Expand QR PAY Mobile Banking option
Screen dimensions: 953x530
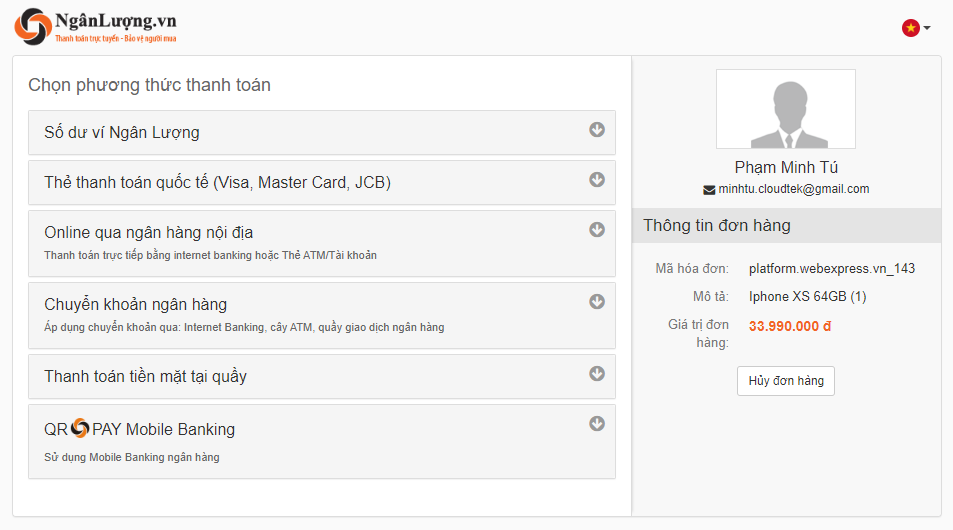pos(322,441)
